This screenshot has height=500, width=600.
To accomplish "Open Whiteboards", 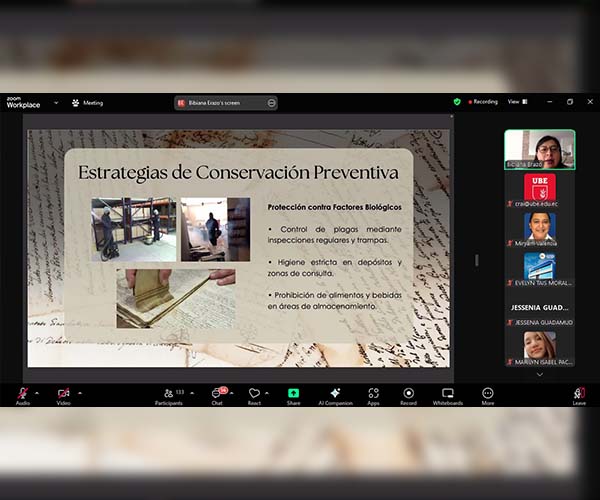I will click(x=448, y=396).
